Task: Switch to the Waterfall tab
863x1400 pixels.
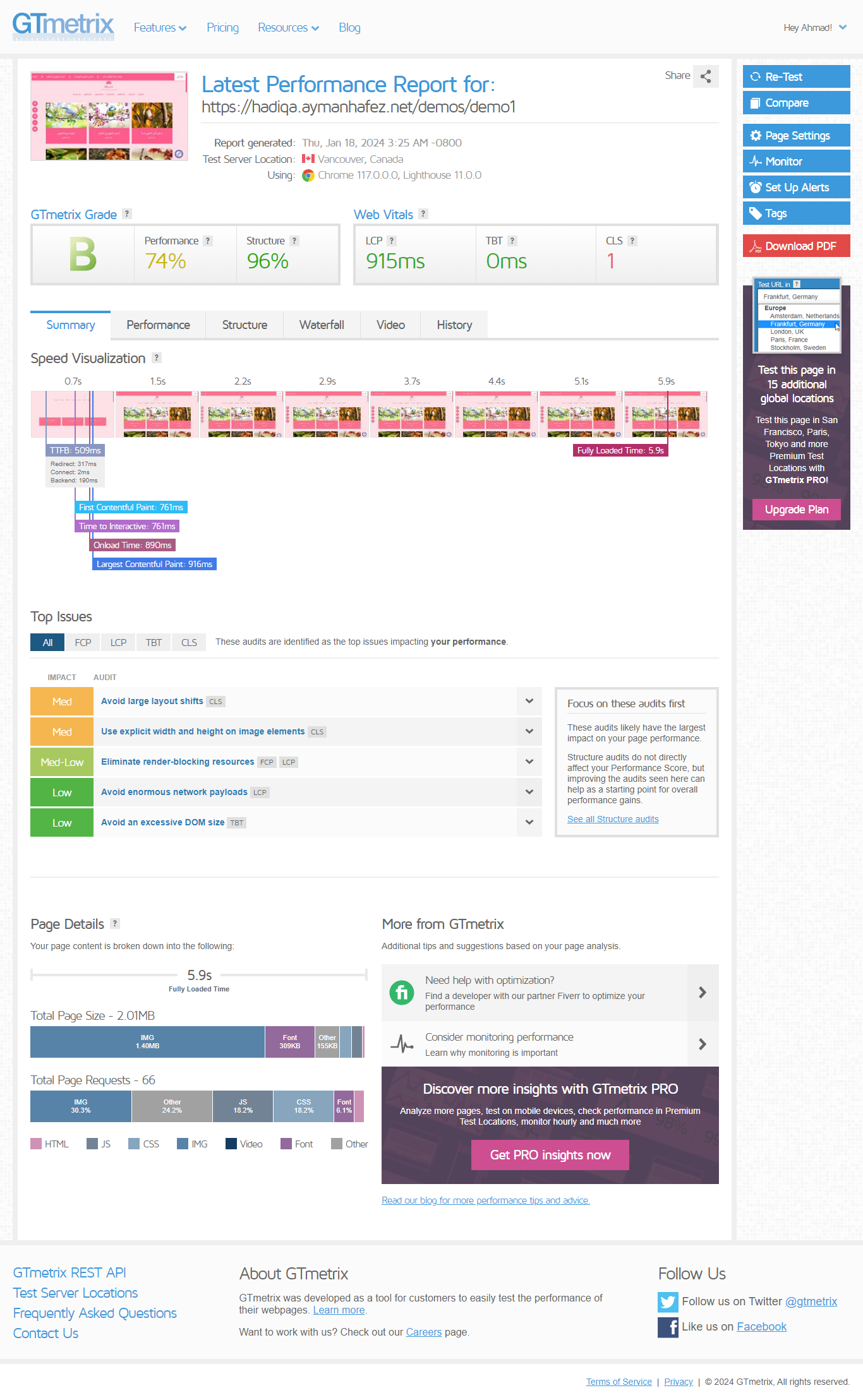Action: coord(322,325)
